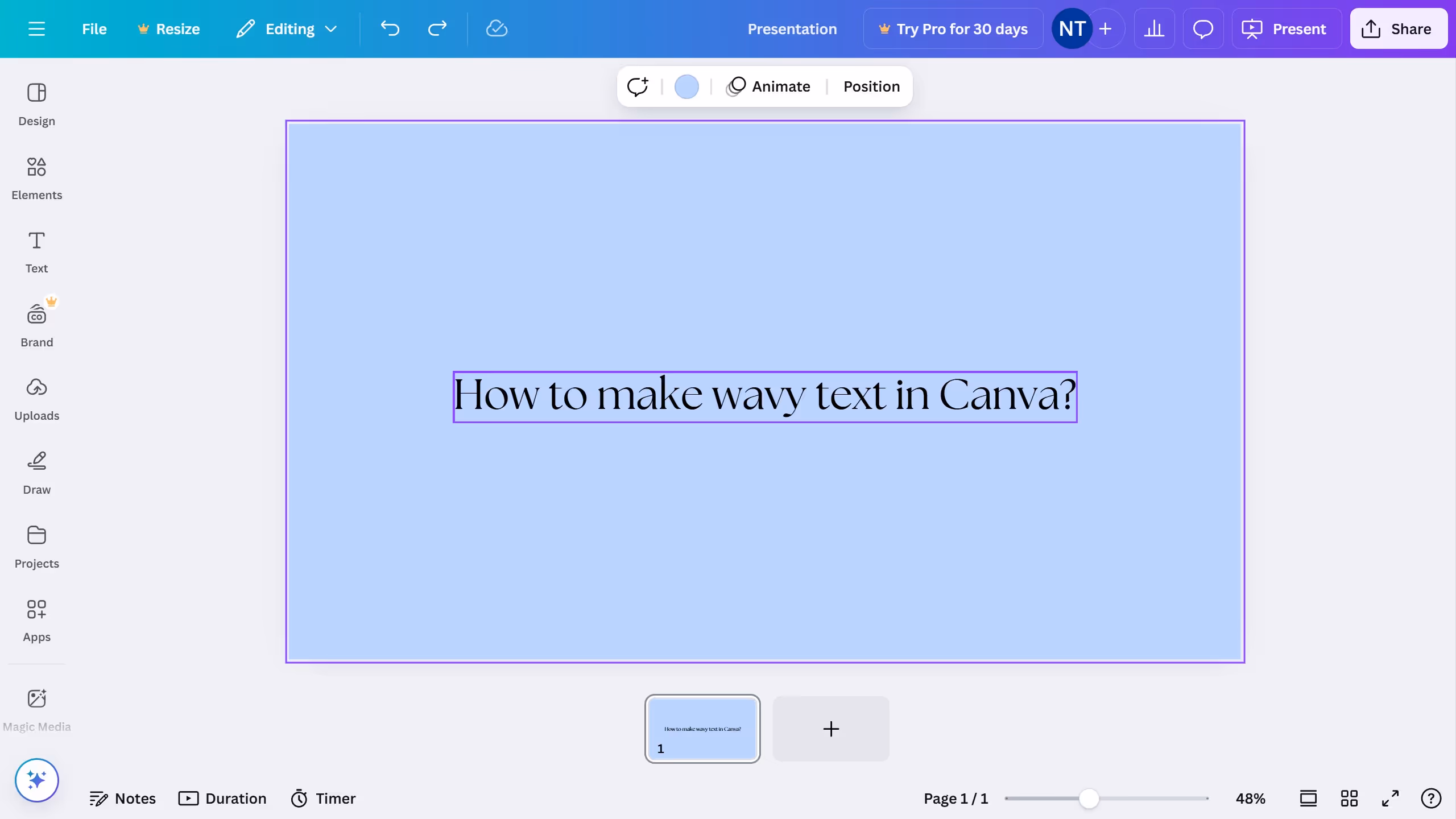1456x819 pixels.
Task: Open the grid view at the bottom right
Action: click(1349, 799)
